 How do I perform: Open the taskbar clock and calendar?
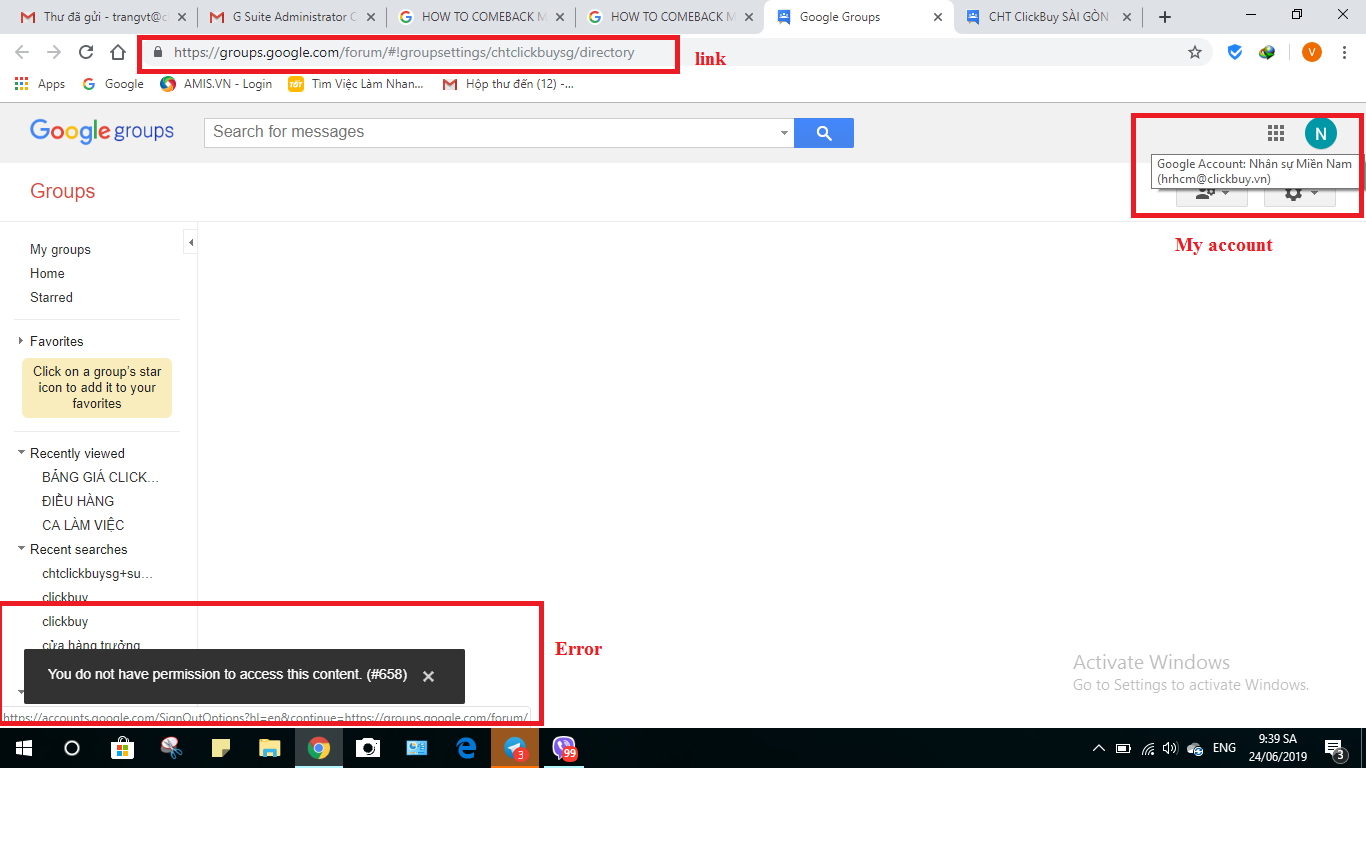(x=1278, y=748)
